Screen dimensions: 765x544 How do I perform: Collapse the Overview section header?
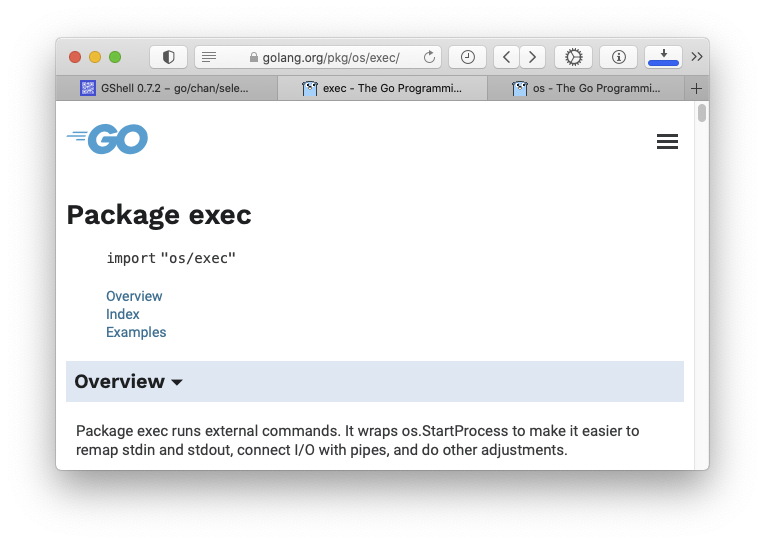click(x=128, y=382)
